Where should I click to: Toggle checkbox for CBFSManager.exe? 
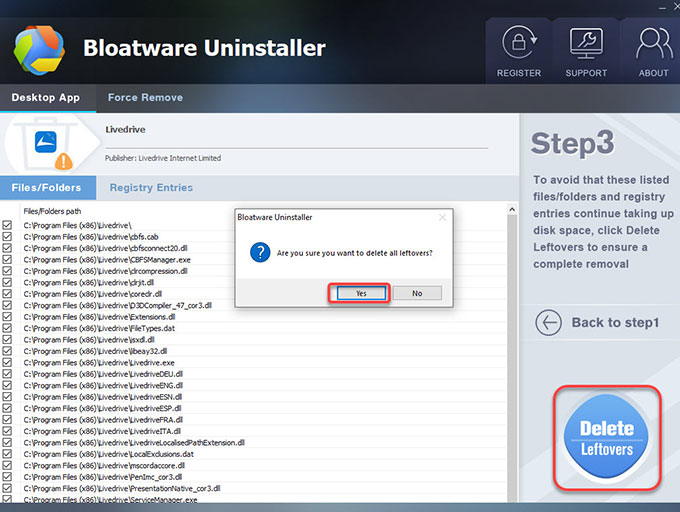click(x=7, y=259)
